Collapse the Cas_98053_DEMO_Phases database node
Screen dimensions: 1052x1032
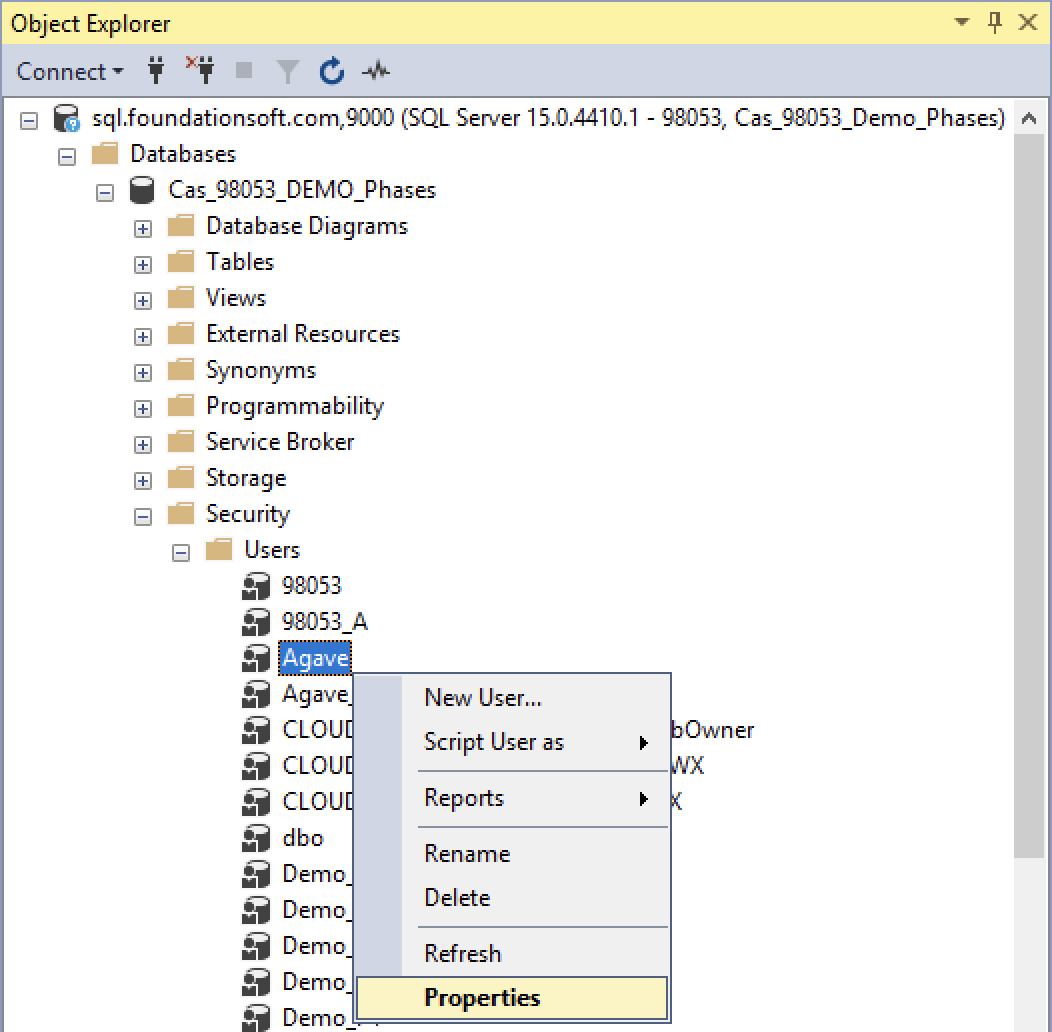point(105,193)
